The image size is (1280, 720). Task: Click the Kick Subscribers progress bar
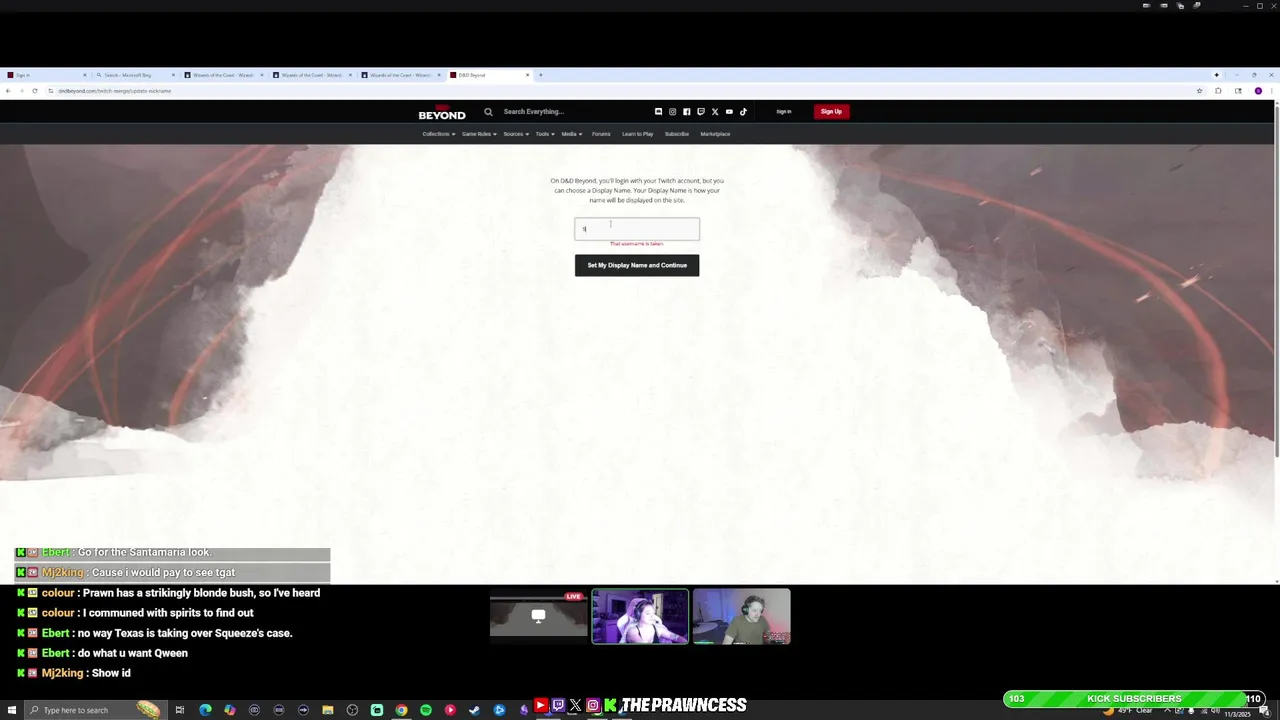[1135, 699]
